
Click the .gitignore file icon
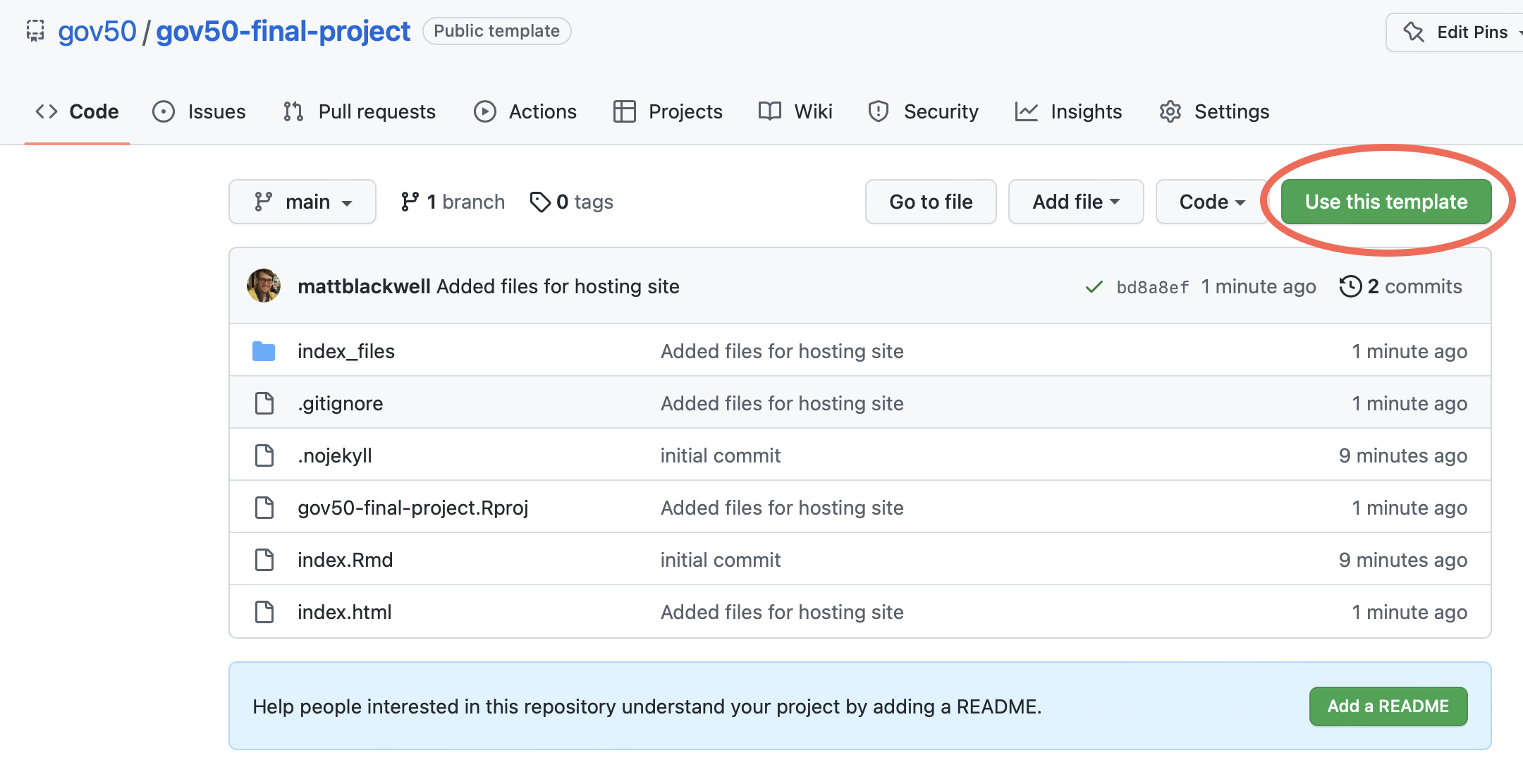click(x=264, y=403)
